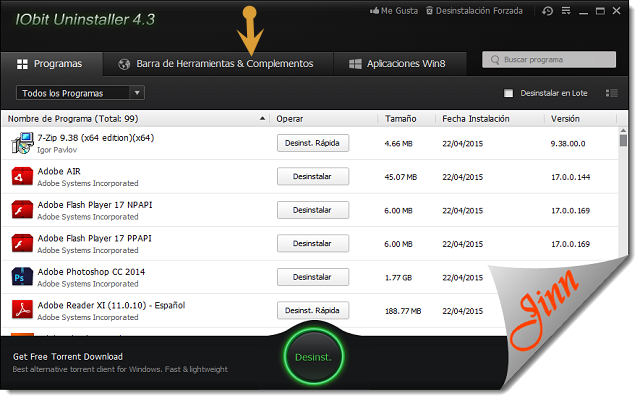Viewport: 640px width, 400px height.
Task: Sort by the Fecha Instalación column header
Action: (x=476, y=119)
